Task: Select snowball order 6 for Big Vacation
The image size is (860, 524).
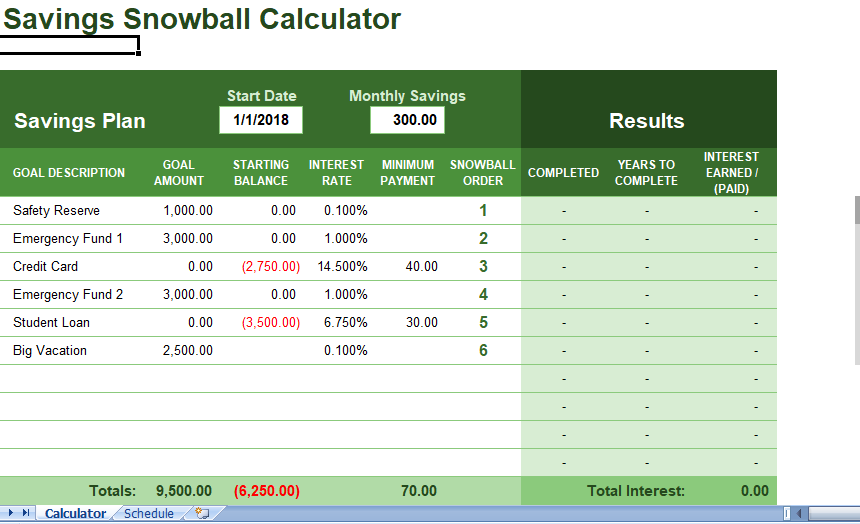Action: click(483, 351)
